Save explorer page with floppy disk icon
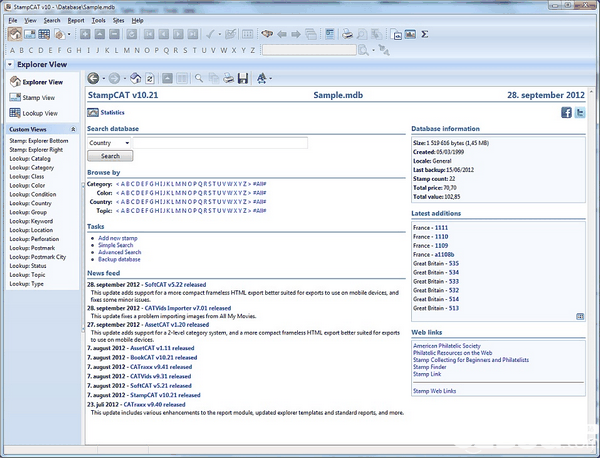The width and height of the screenshot is (600, 458). pos(243,78)
